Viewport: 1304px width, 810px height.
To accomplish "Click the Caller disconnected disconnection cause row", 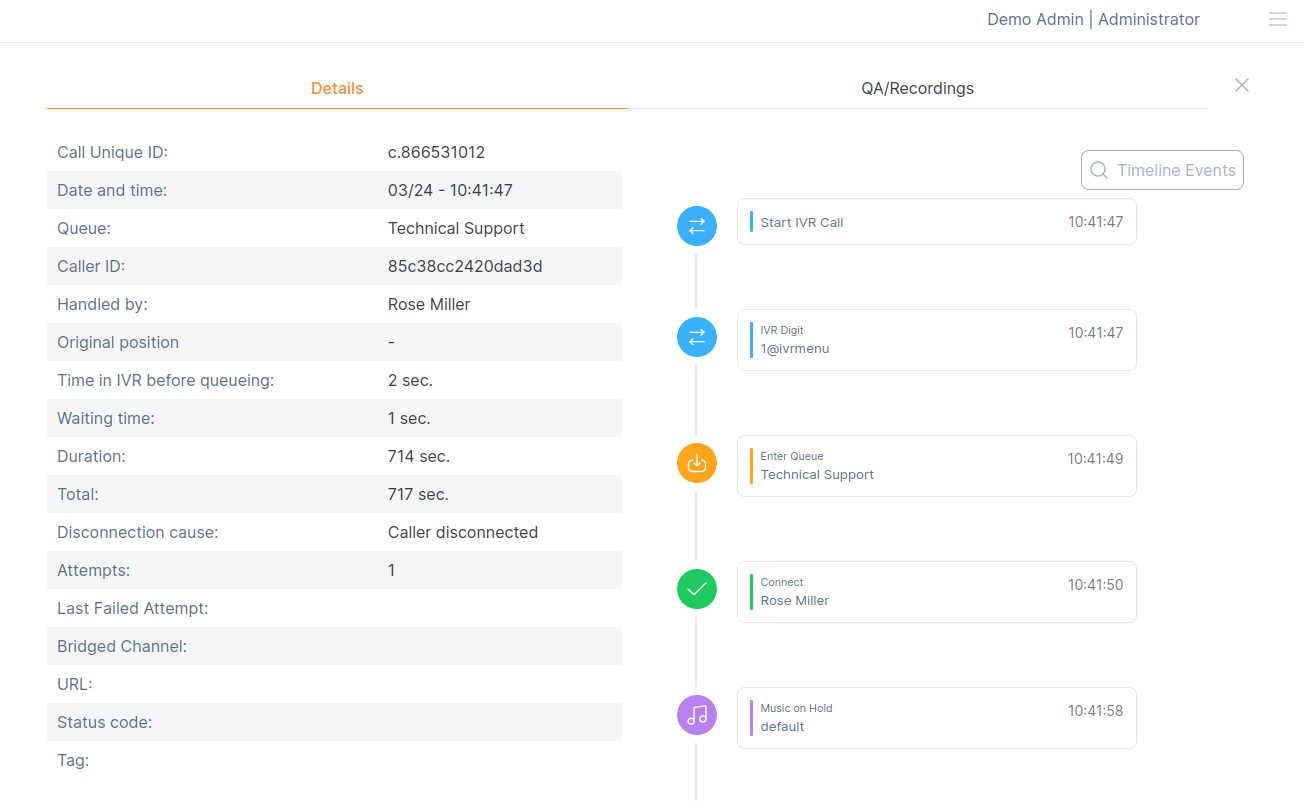I will (x=463, y=532).
